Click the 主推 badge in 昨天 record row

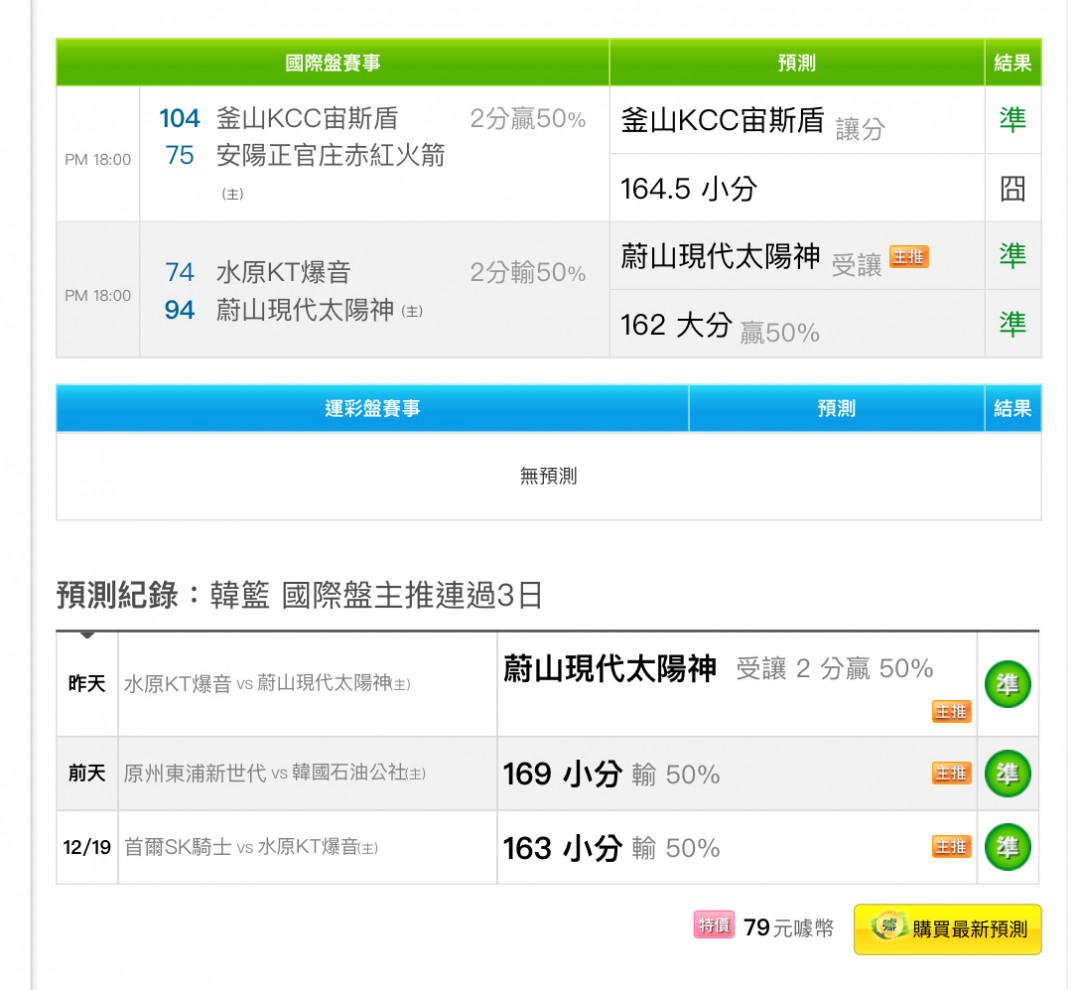[951, 711]
